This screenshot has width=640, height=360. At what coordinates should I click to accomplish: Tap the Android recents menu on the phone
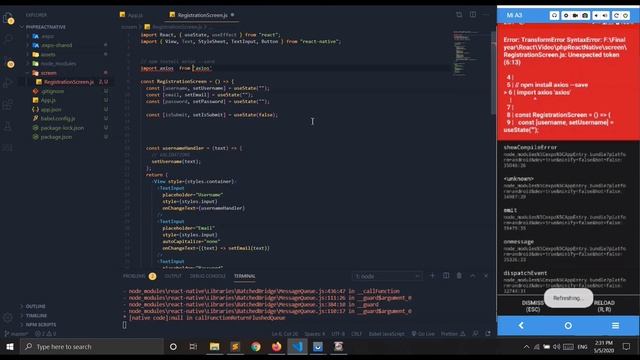click(x=616, y=325)
